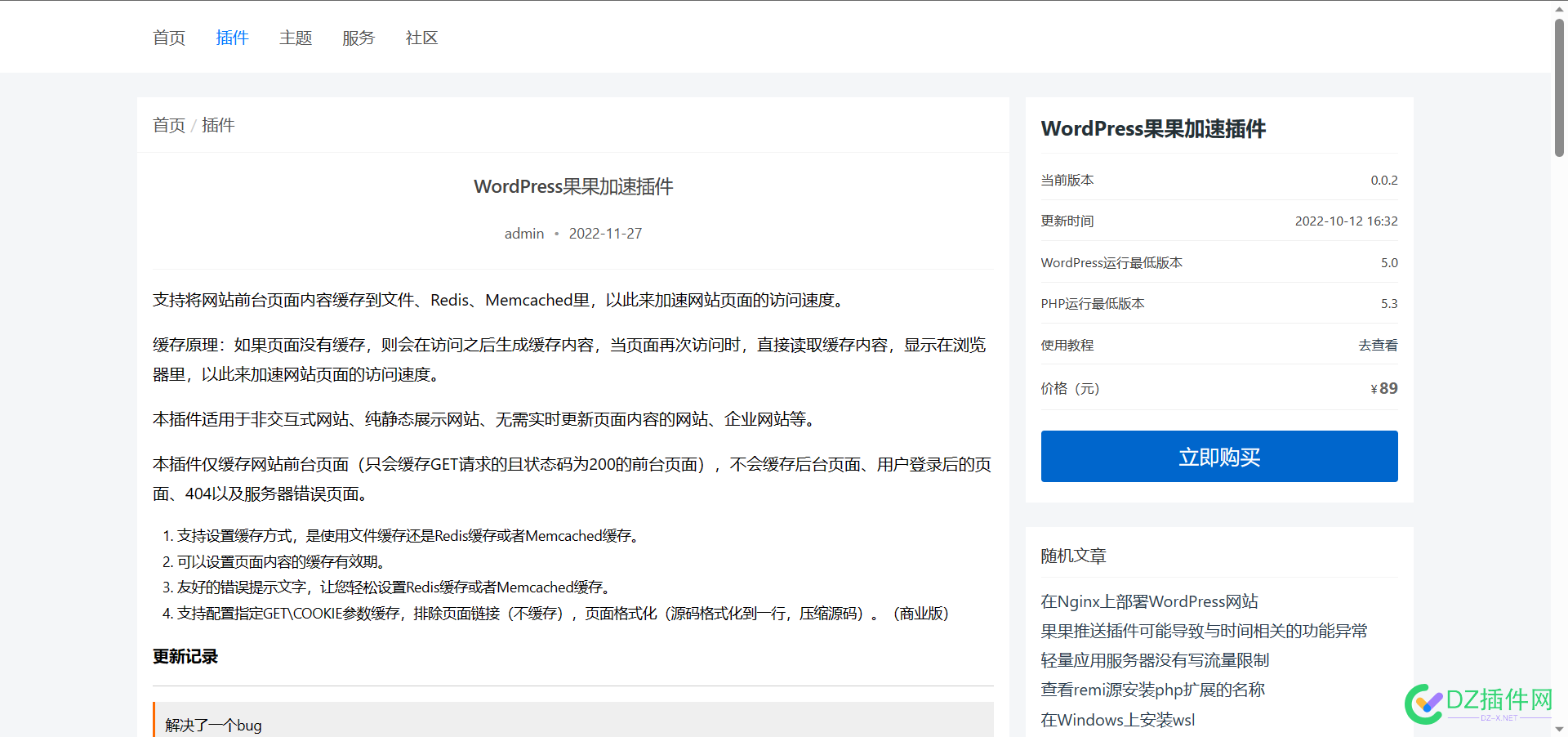Click the price value ¥89
Image resolution: width=1568 pixels, height=737 pixels.
coord(1384,388)
